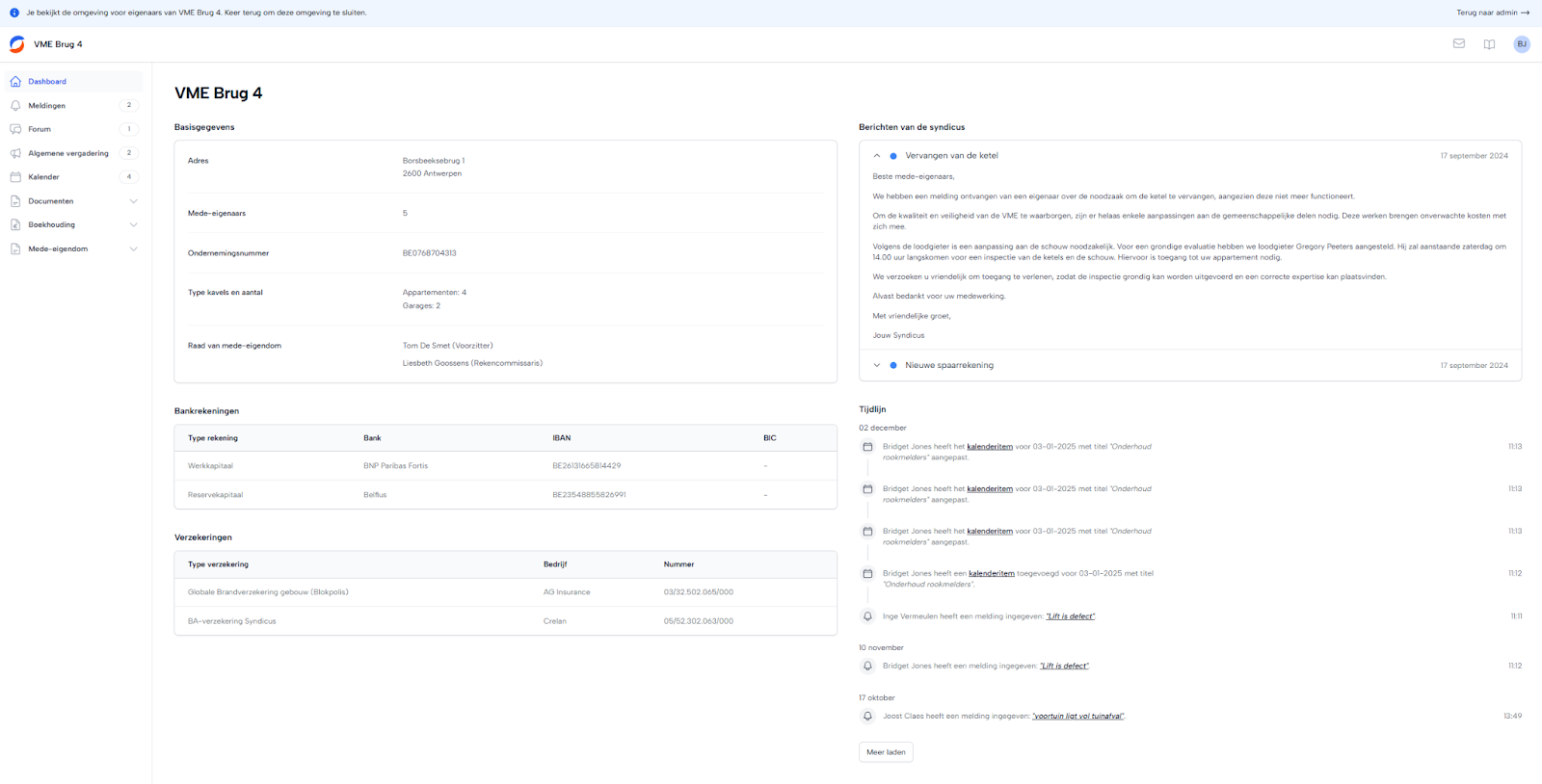Expand the Mede-eigendom submenu
The image size is (1542, 784).
click(133, 248)
